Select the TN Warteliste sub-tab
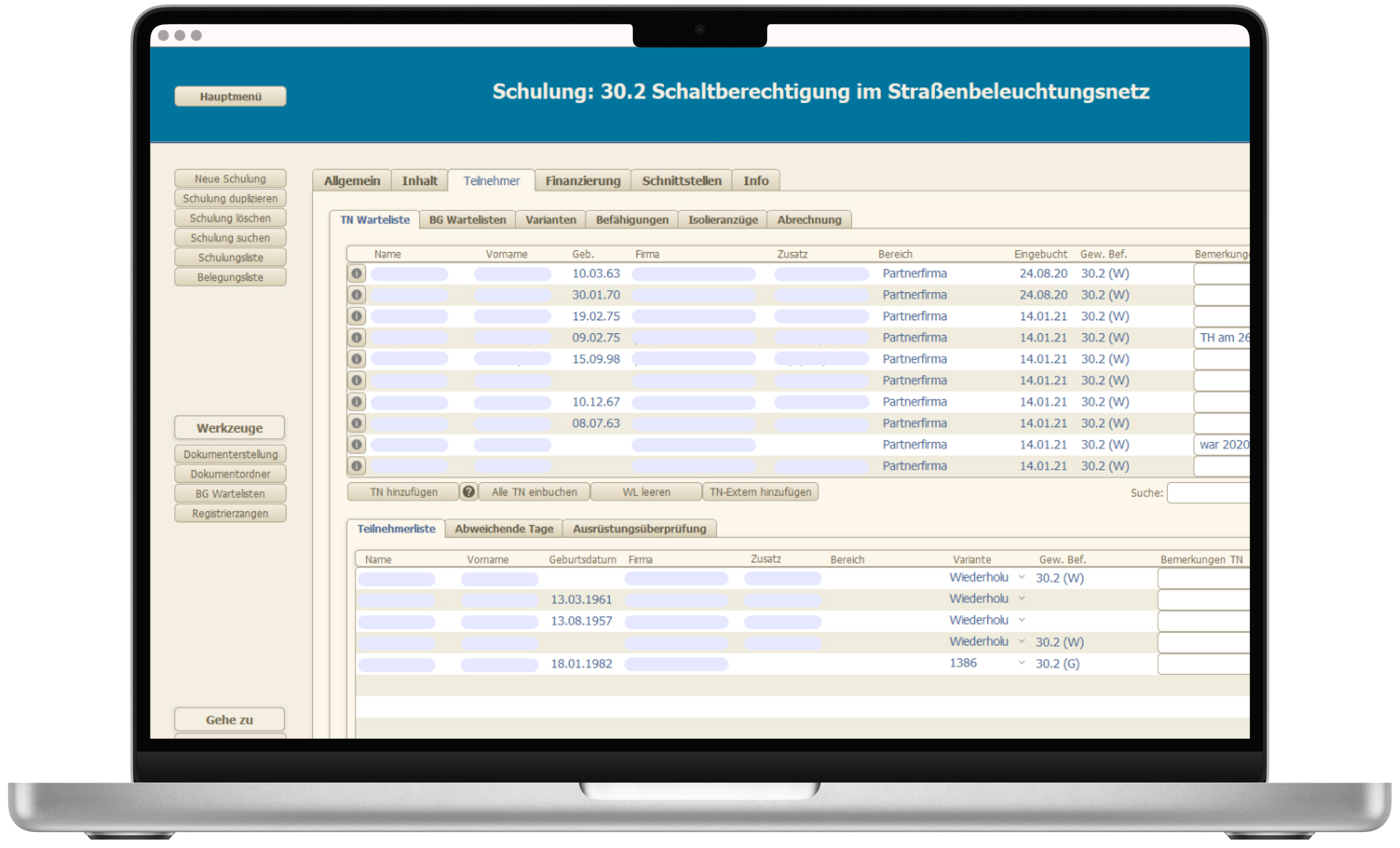Viewport: 1400px width, 848px height. point(375,220)
